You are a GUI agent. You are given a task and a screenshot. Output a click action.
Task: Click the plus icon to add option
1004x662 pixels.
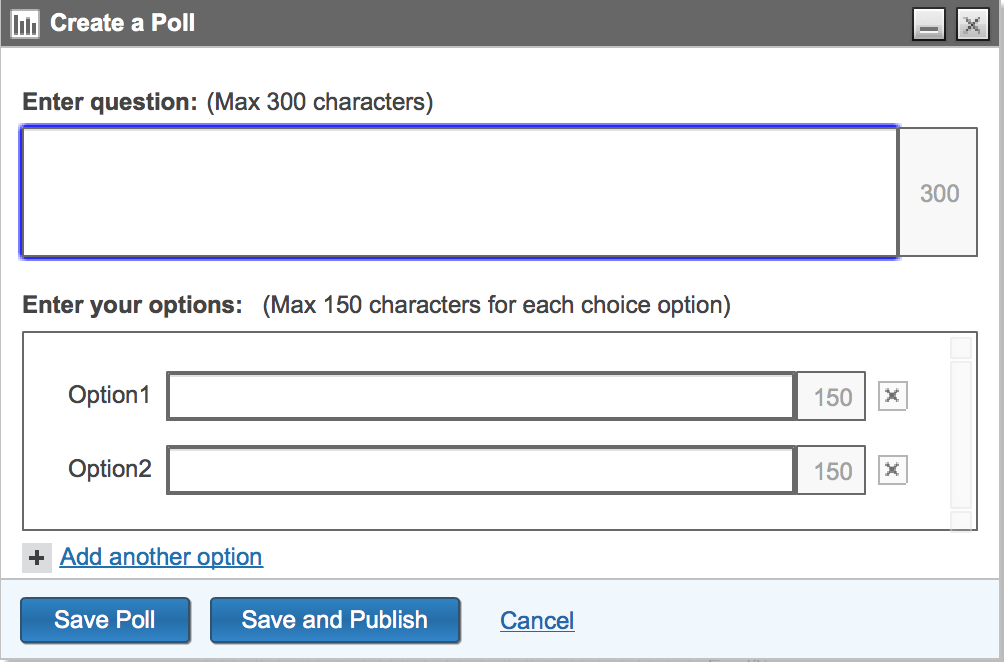click(37, 558)
